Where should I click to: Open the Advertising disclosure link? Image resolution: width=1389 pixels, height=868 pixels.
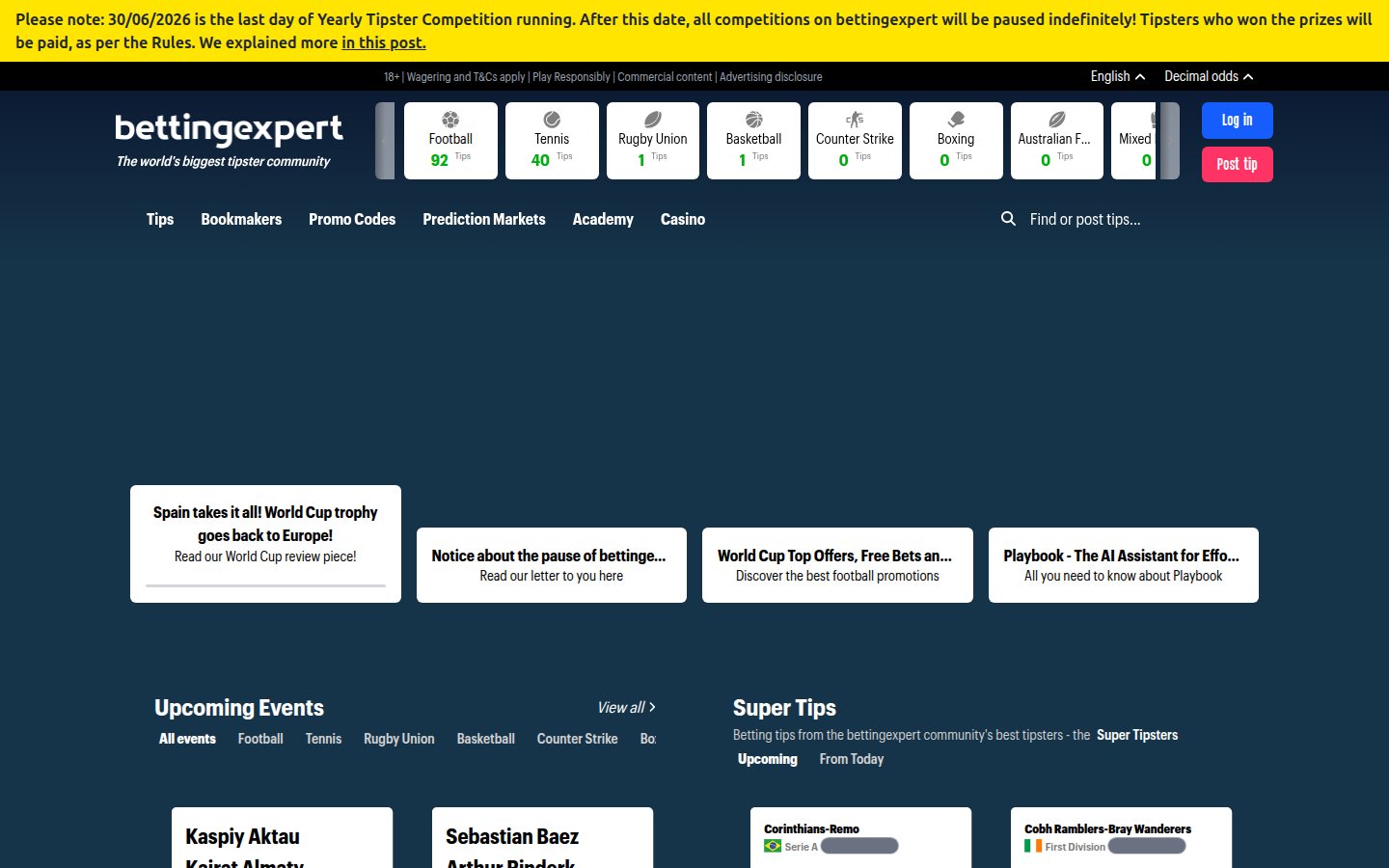[771, 77]
